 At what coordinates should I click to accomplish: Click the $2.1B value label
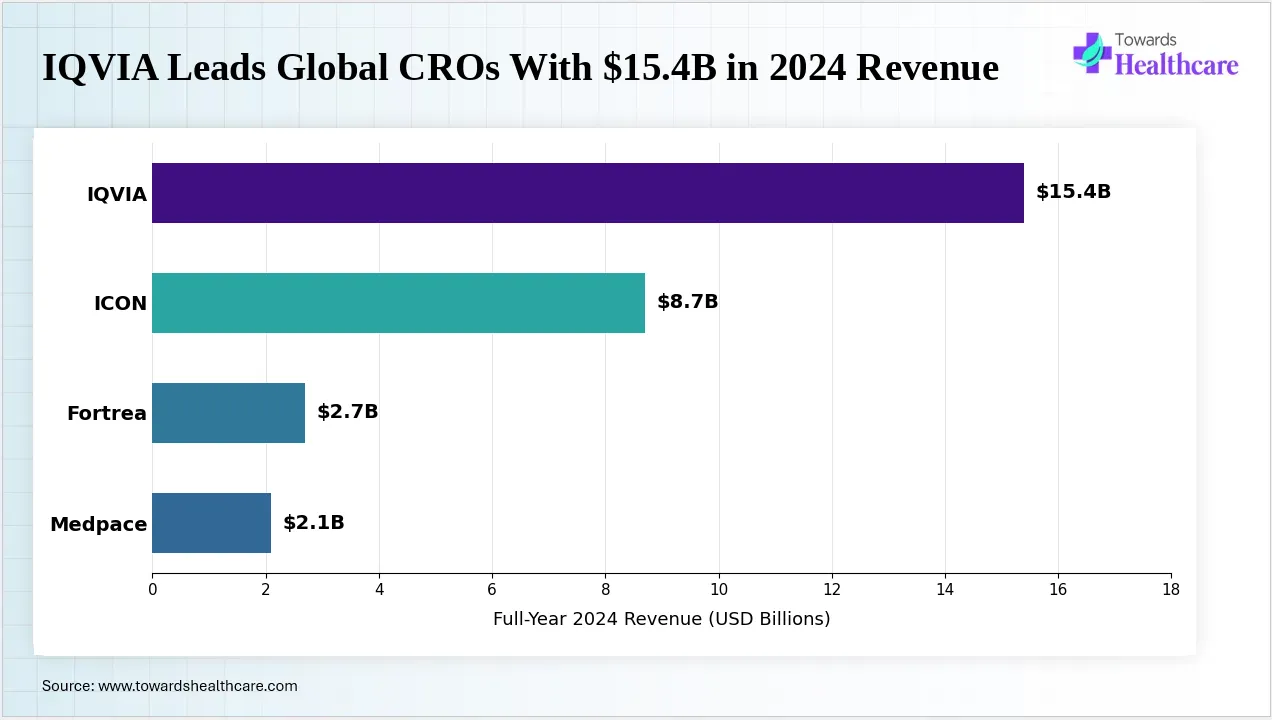coord(314,522)
